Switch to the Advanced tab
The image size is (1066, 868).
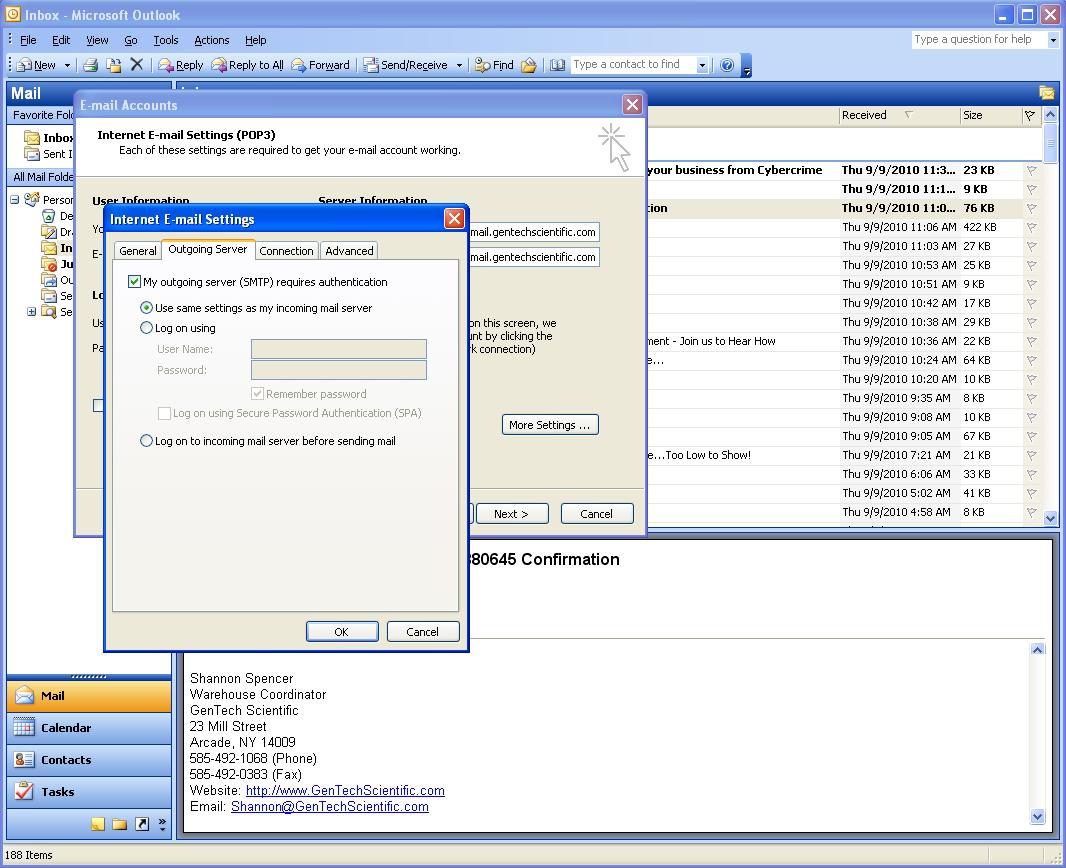[349, 251]
